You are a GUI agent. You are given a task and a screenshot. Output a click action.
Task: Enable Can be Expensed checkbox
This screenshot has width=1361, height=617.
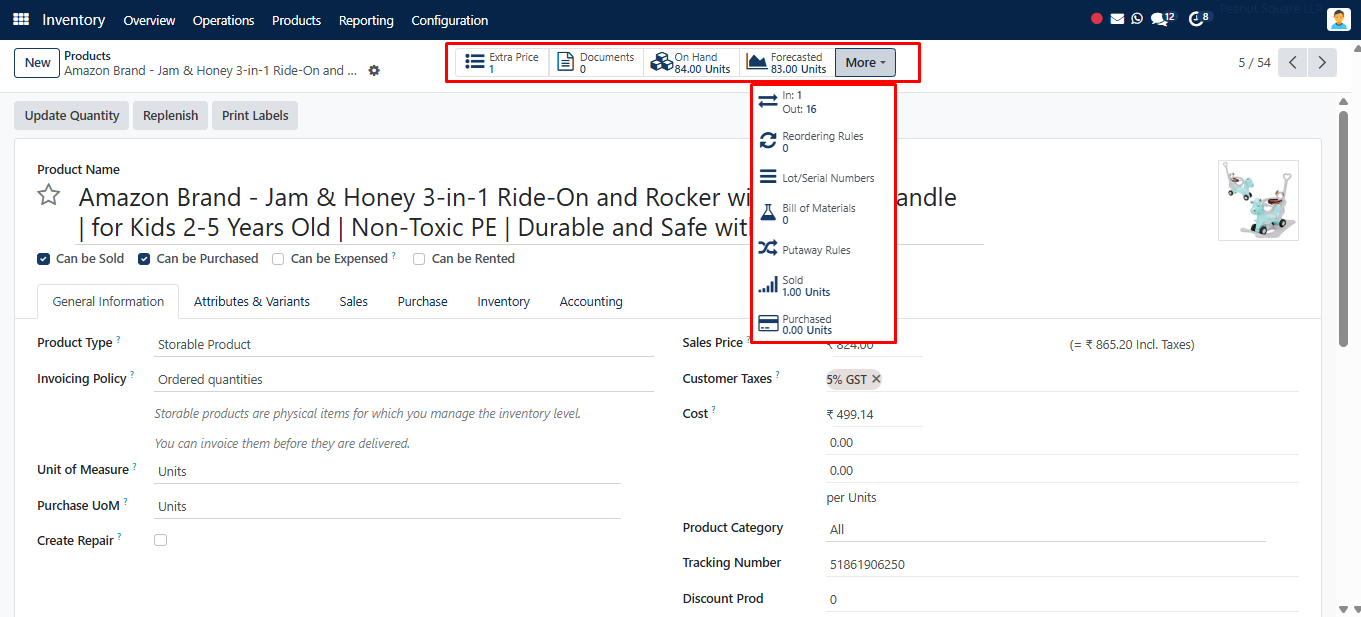pyautogui.click(x=278, y=259)
